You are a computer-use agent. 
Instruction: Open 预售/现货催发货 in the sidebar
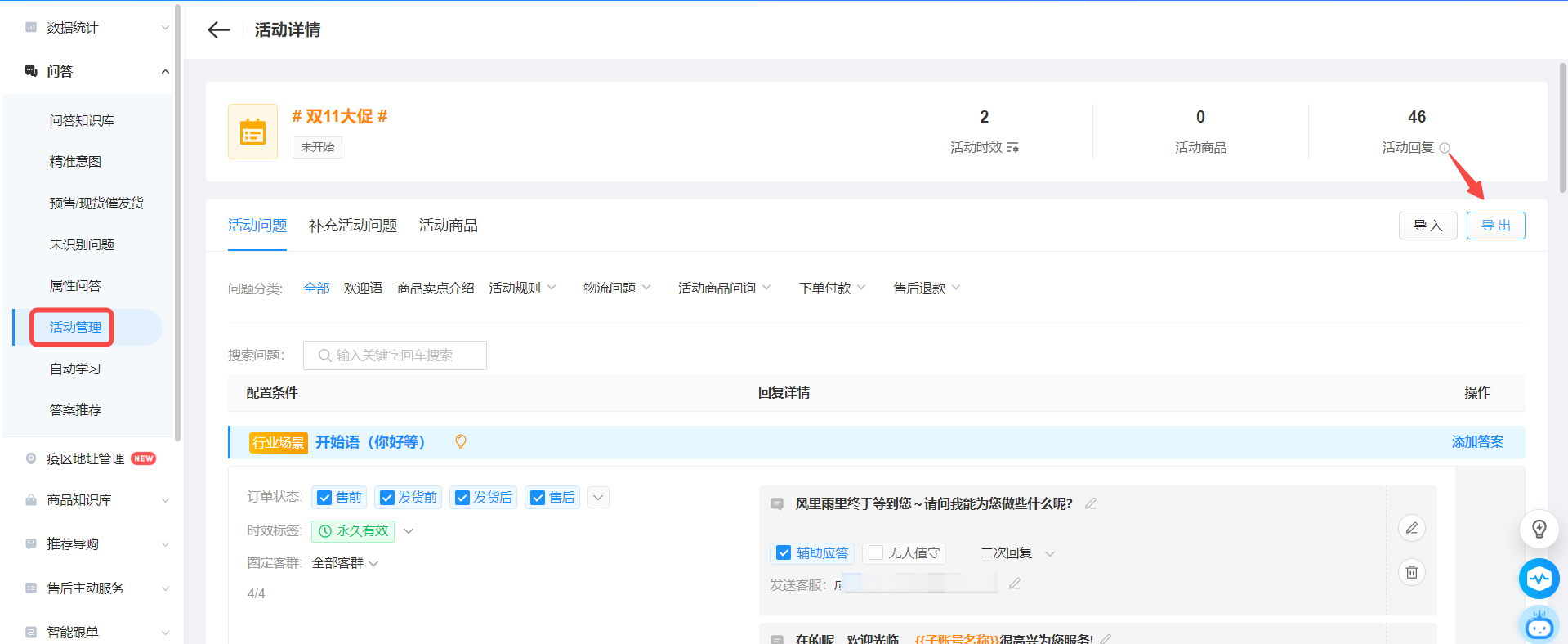click(x=96, y=203)
